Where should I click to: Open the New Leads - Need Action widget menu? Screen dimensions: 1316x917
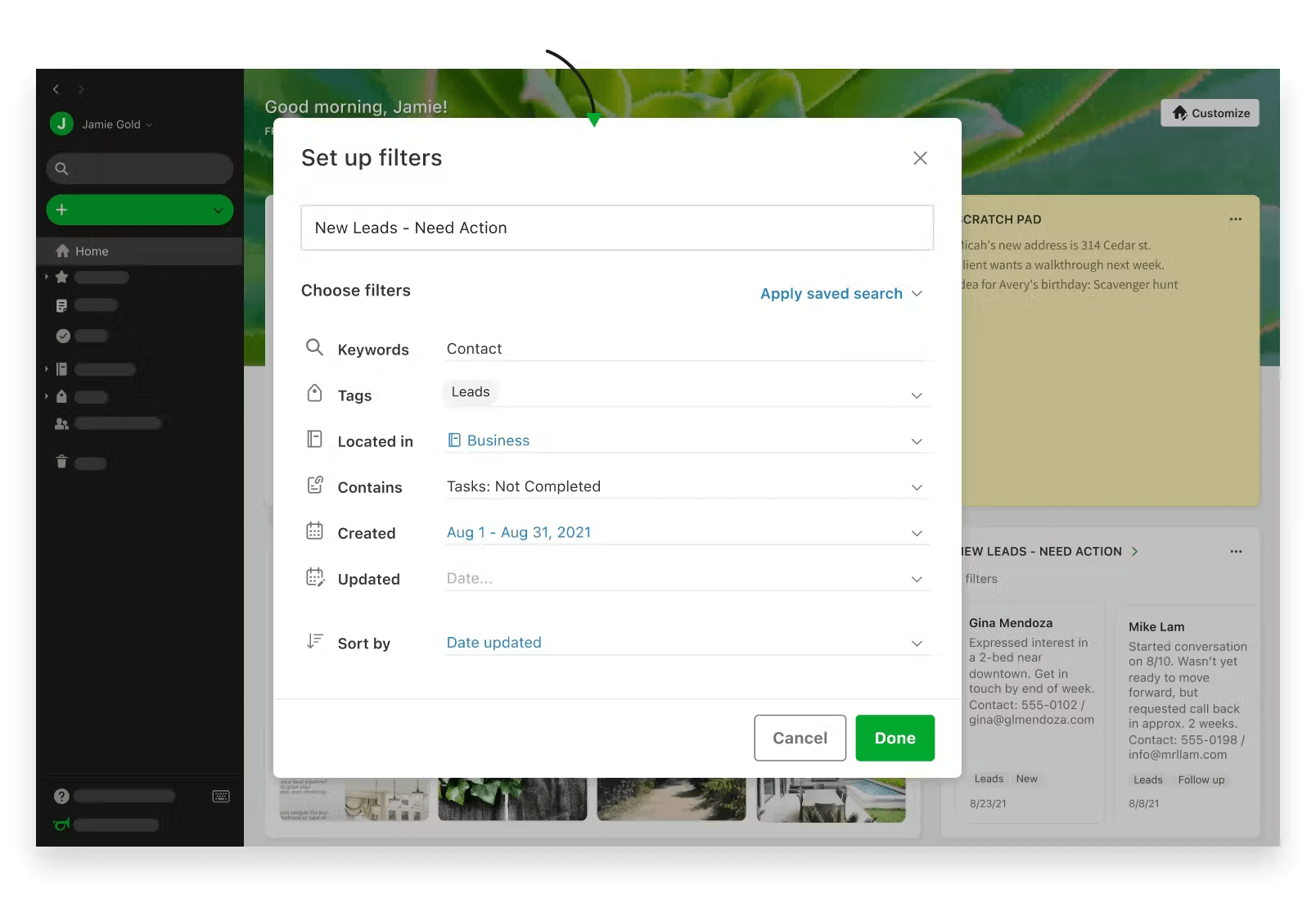tap(1236, 552)
